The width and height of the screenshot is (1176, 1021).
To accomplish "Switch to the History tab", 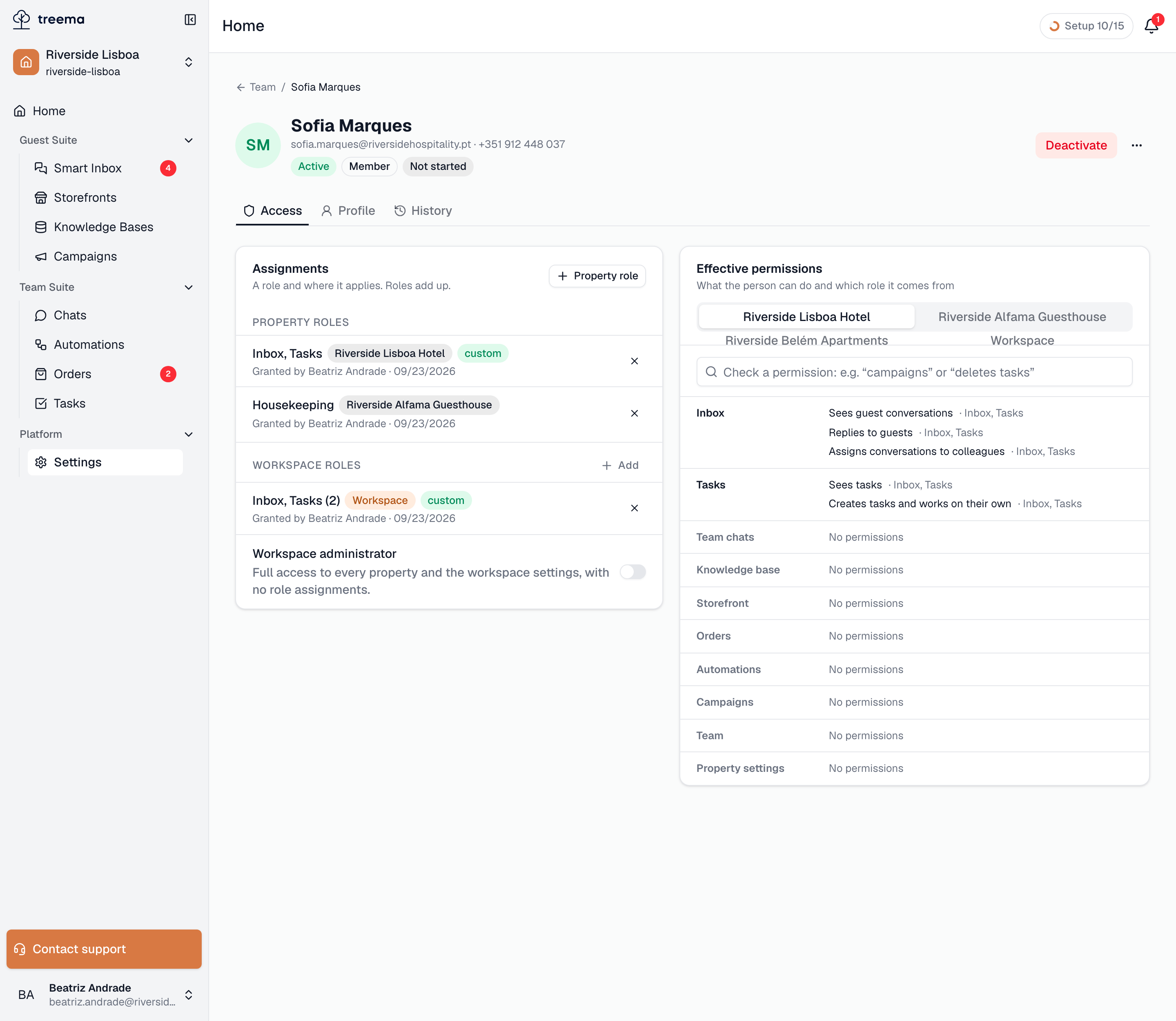I will click(x=423, y=211).
